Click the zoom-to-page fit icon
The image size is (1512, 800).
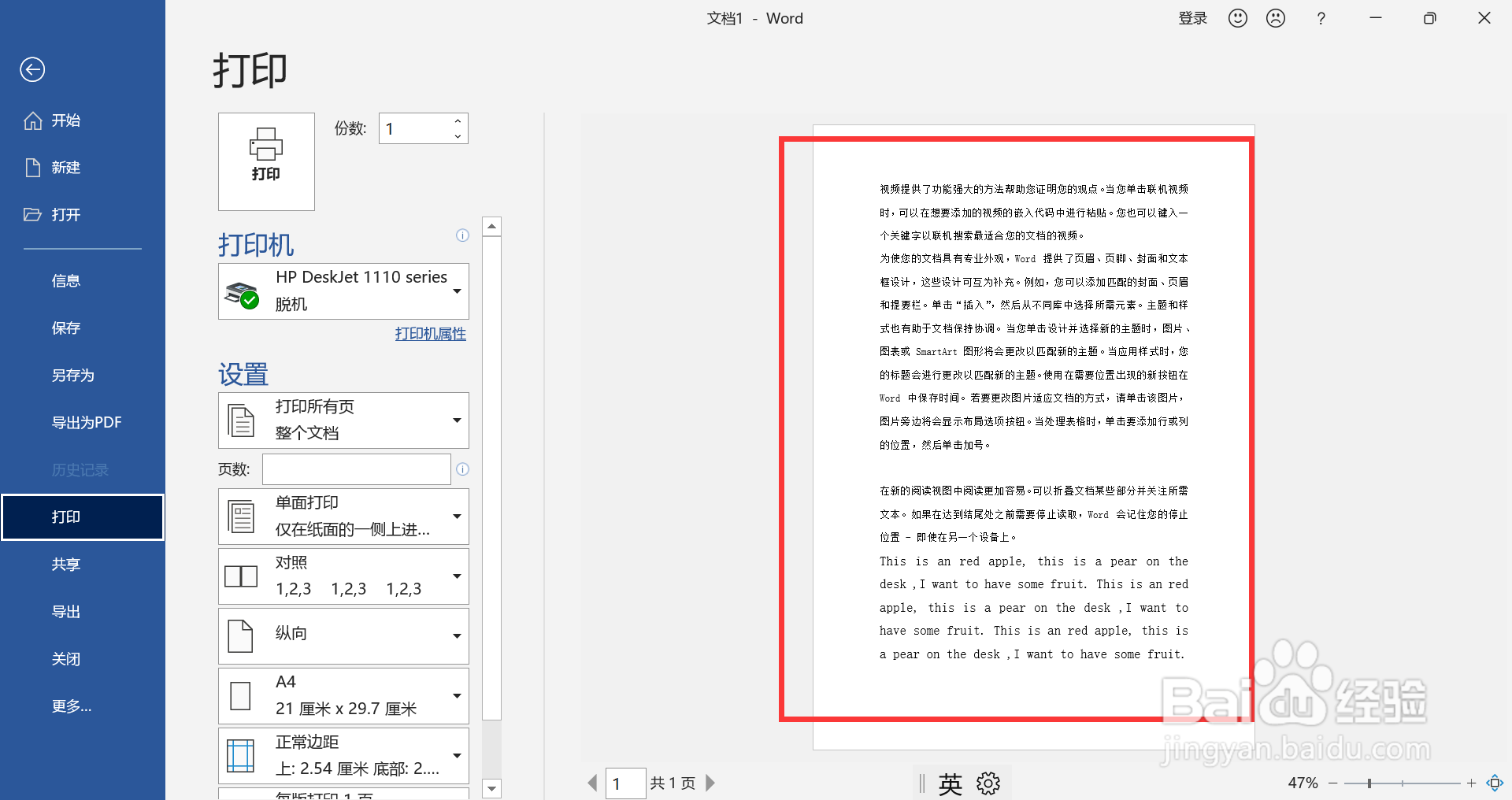click(x=1495, y=783)
